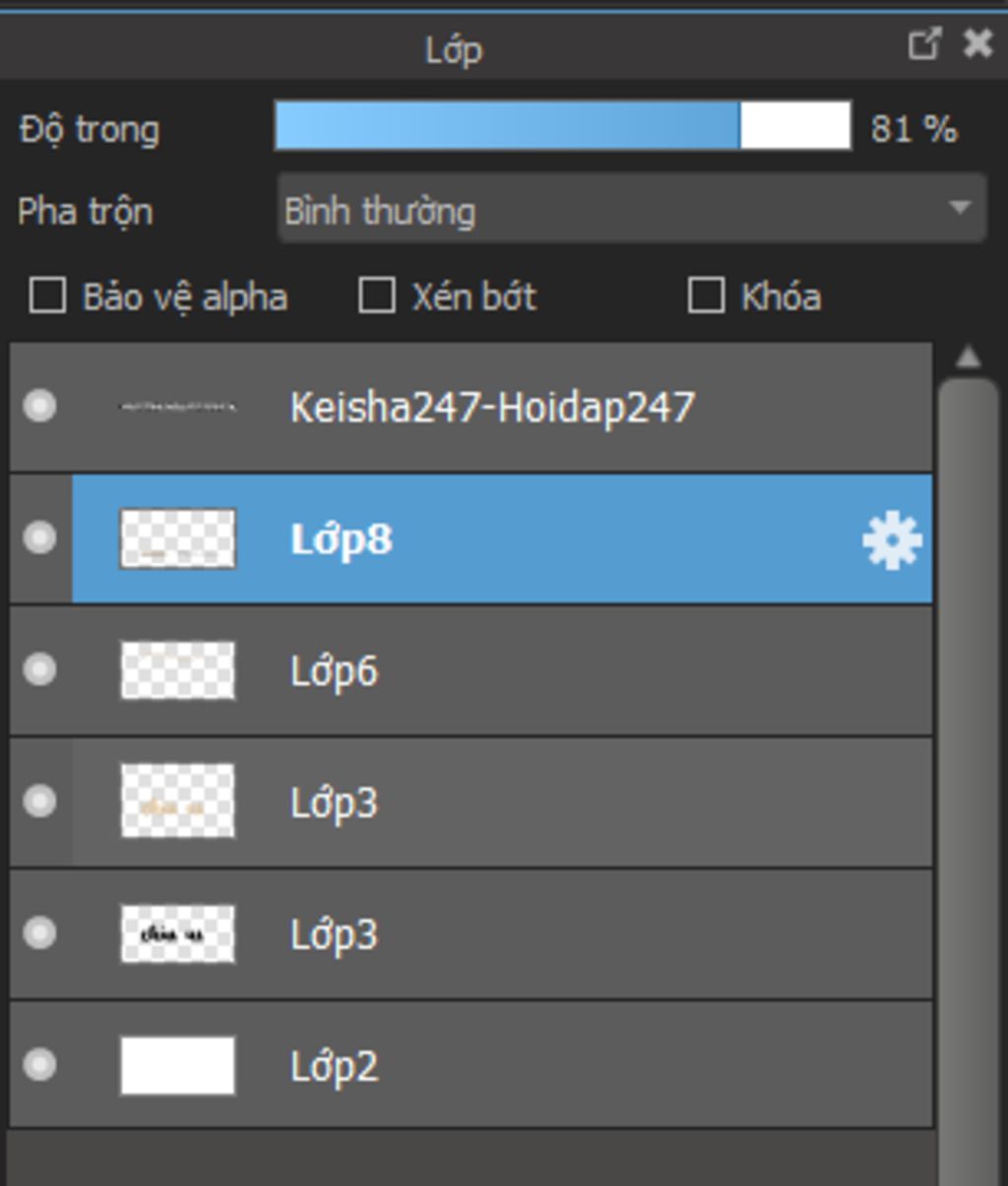Image resolution: width=1008 pixels, height=1186 pixels.
Task: Hide the Keisha247-Hoidap247 layer
Action: pos(39,406)
